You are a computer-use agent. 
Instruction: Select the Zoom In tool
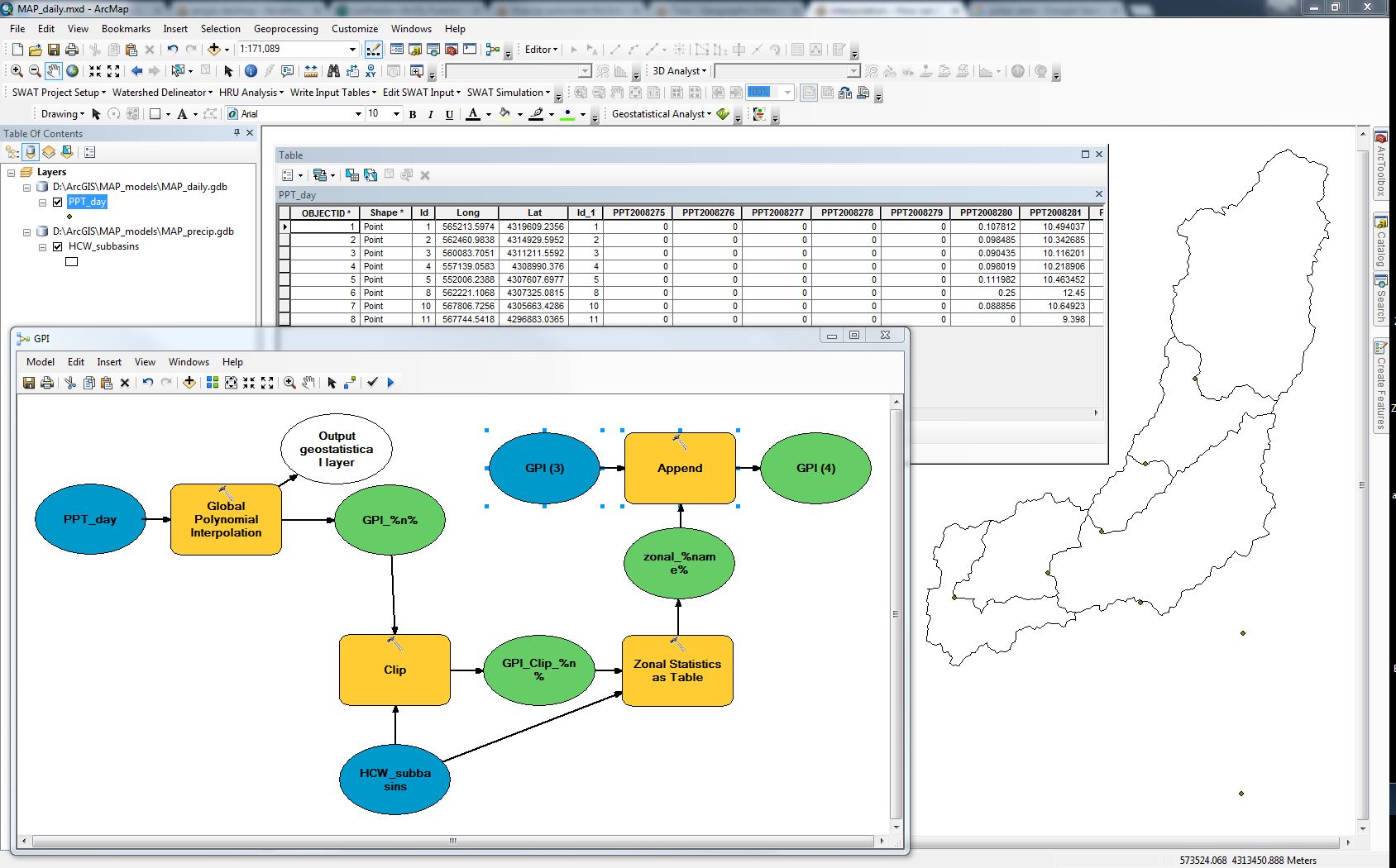click(x=17, y=71)
